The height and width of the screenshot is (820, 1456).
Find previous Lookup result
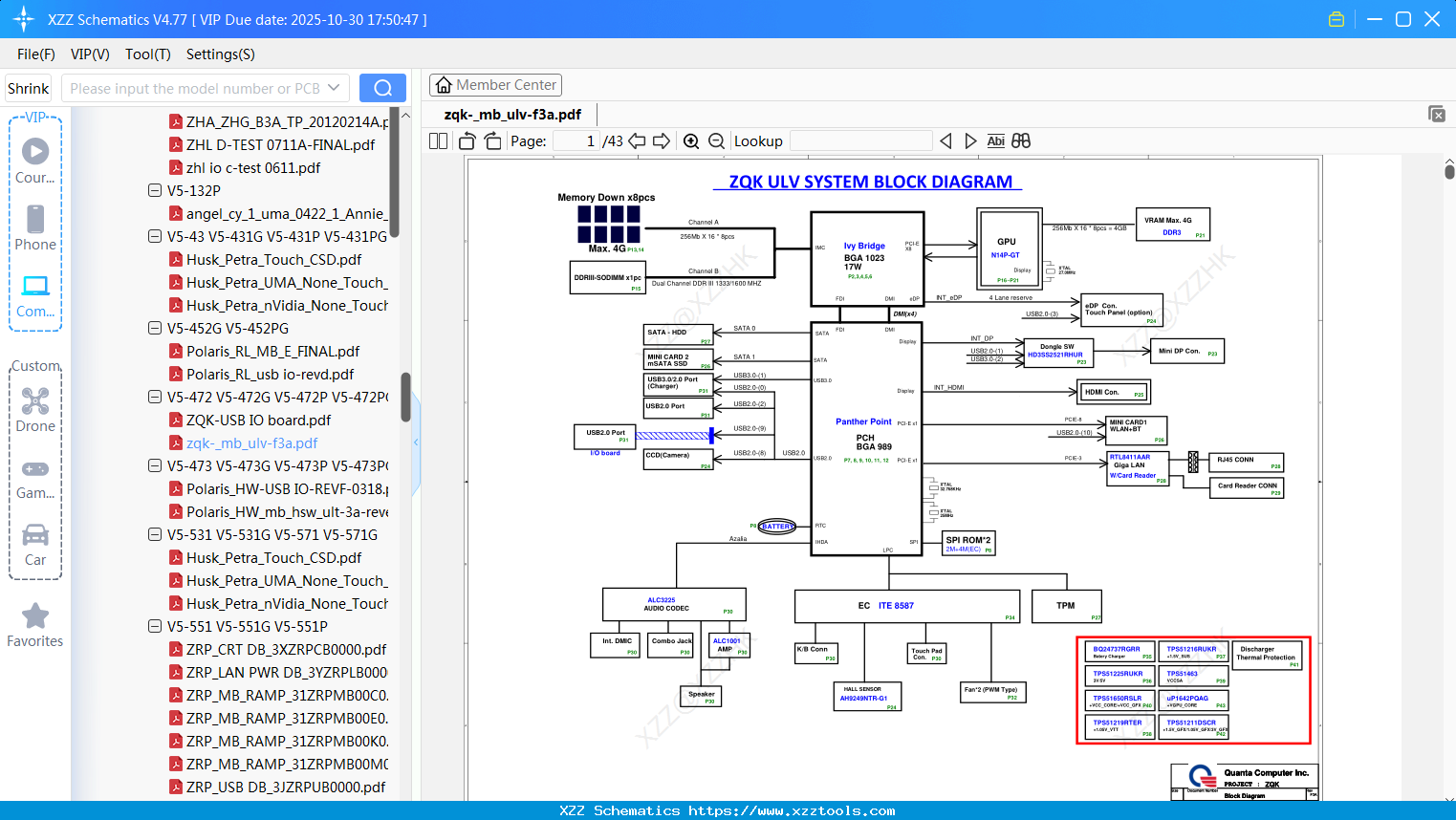pyautogui.click(x=945, y=141)
